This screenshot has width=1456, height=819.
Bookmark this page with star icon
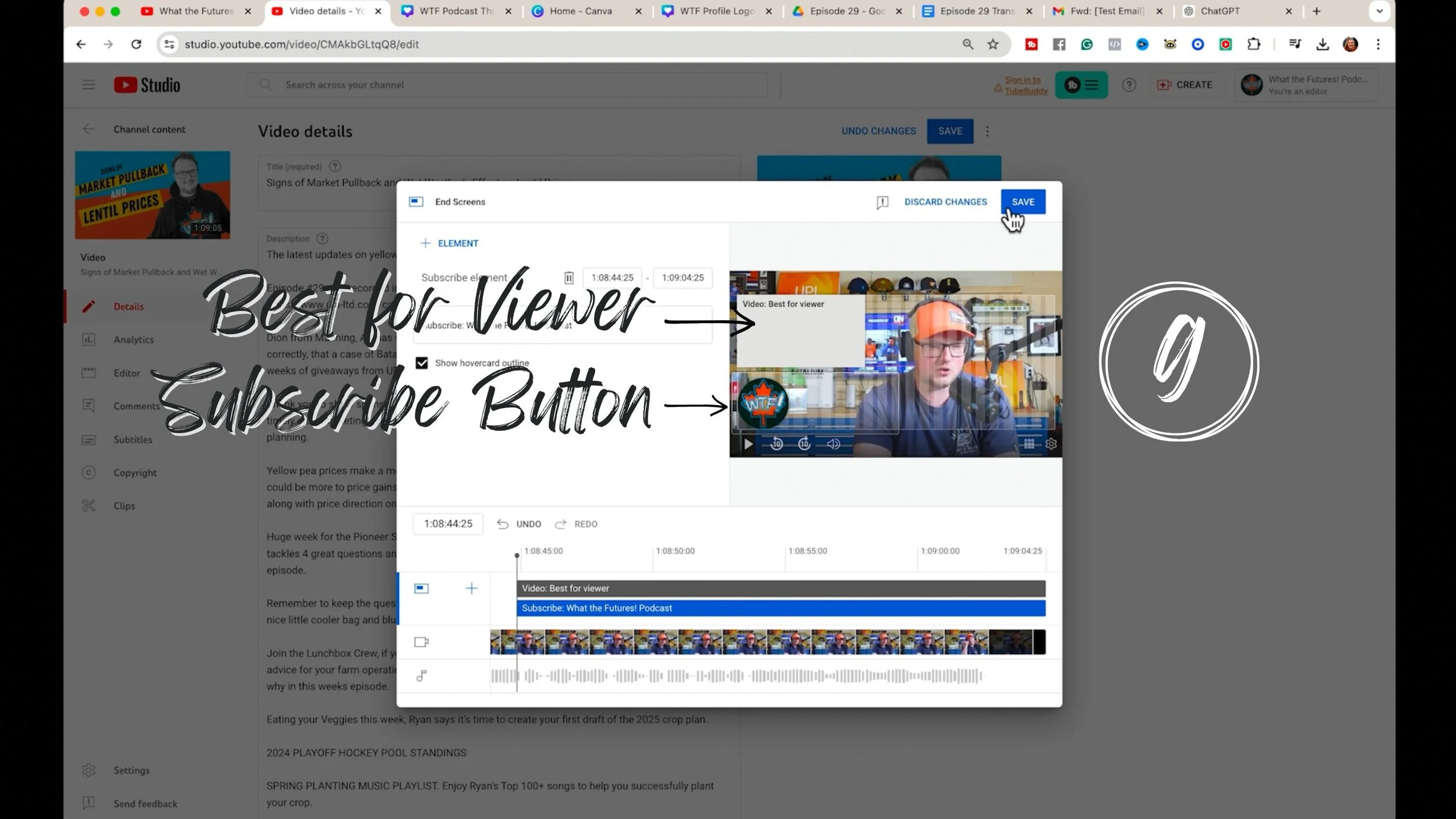tap(993, 44)
